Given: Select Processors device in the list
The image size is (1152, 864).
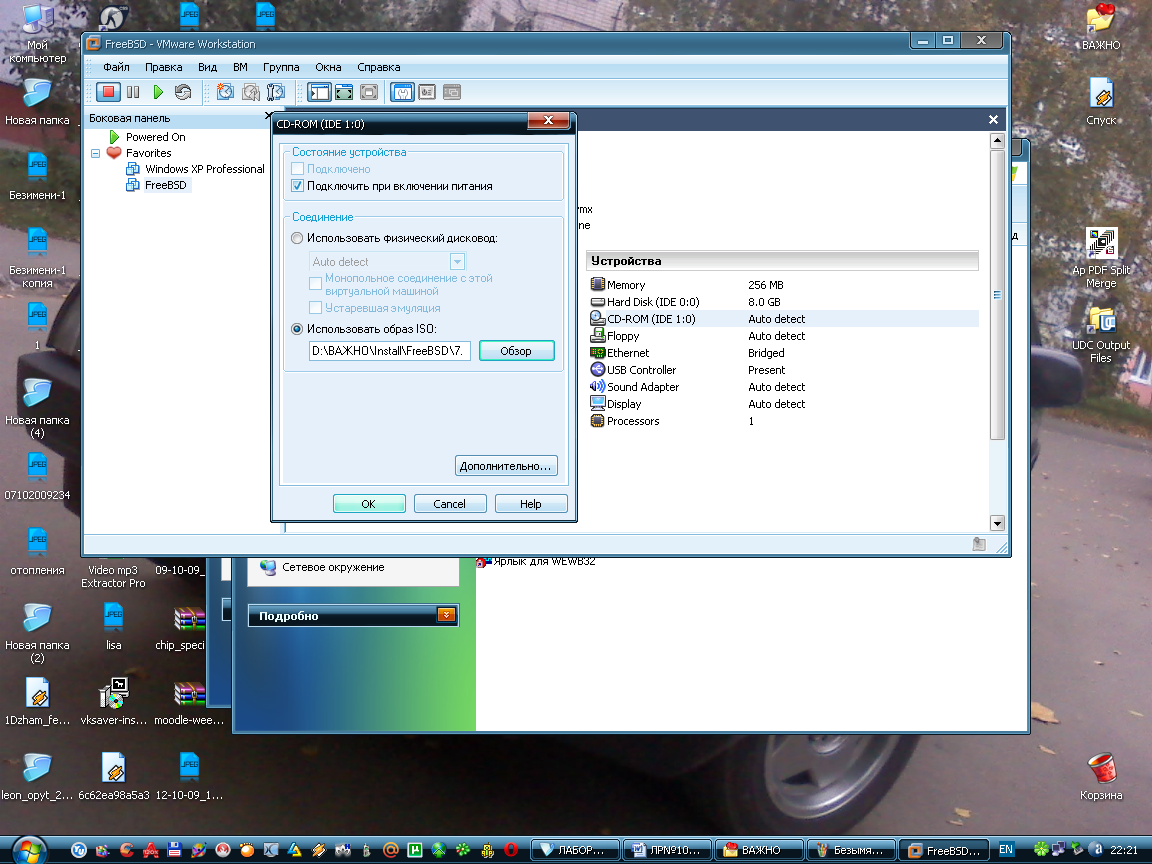Looking at the screenshot, I should pyautogui.click(x=782, y=420).
